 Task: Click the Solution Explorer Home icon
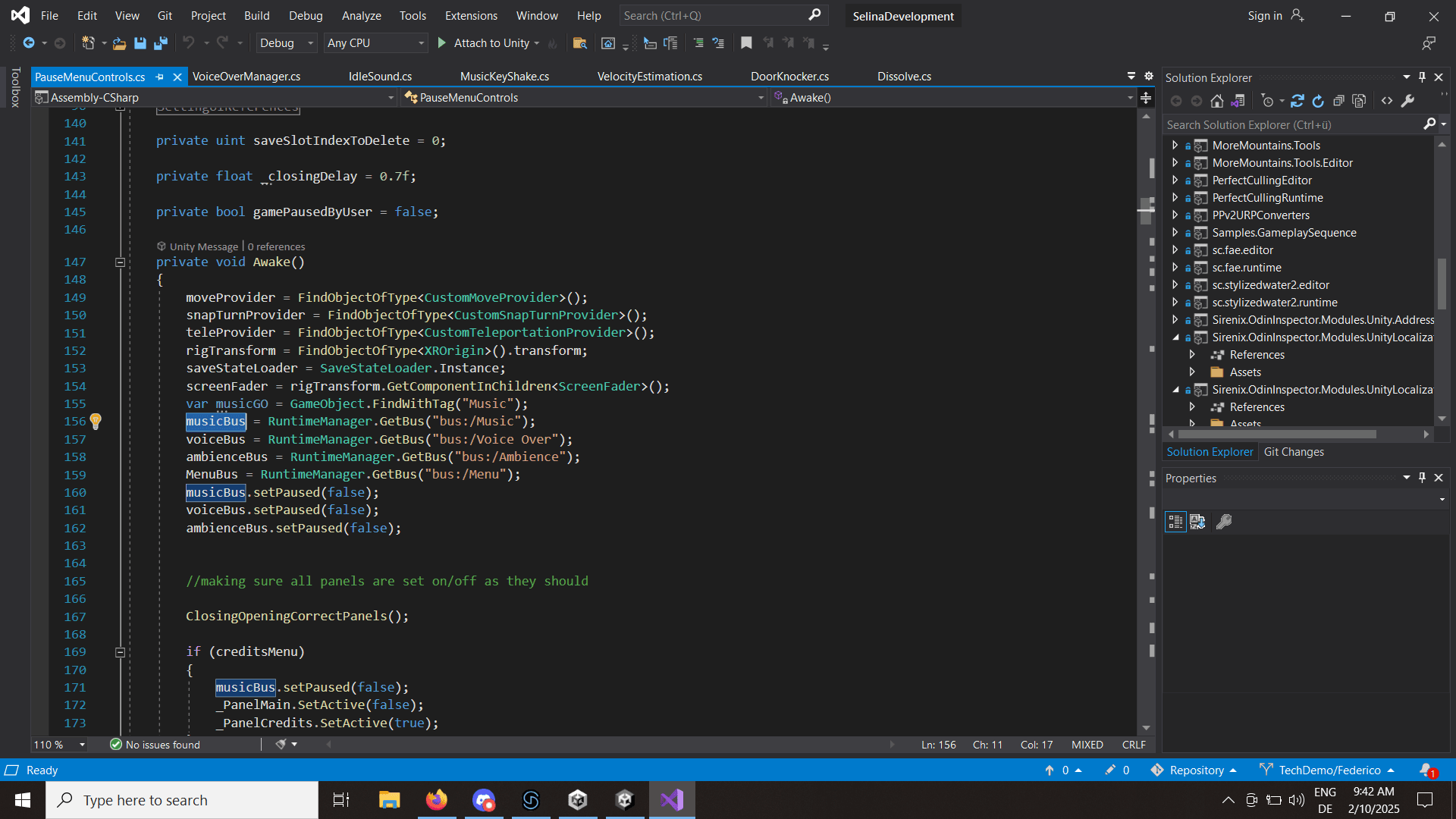(1217, 101)
